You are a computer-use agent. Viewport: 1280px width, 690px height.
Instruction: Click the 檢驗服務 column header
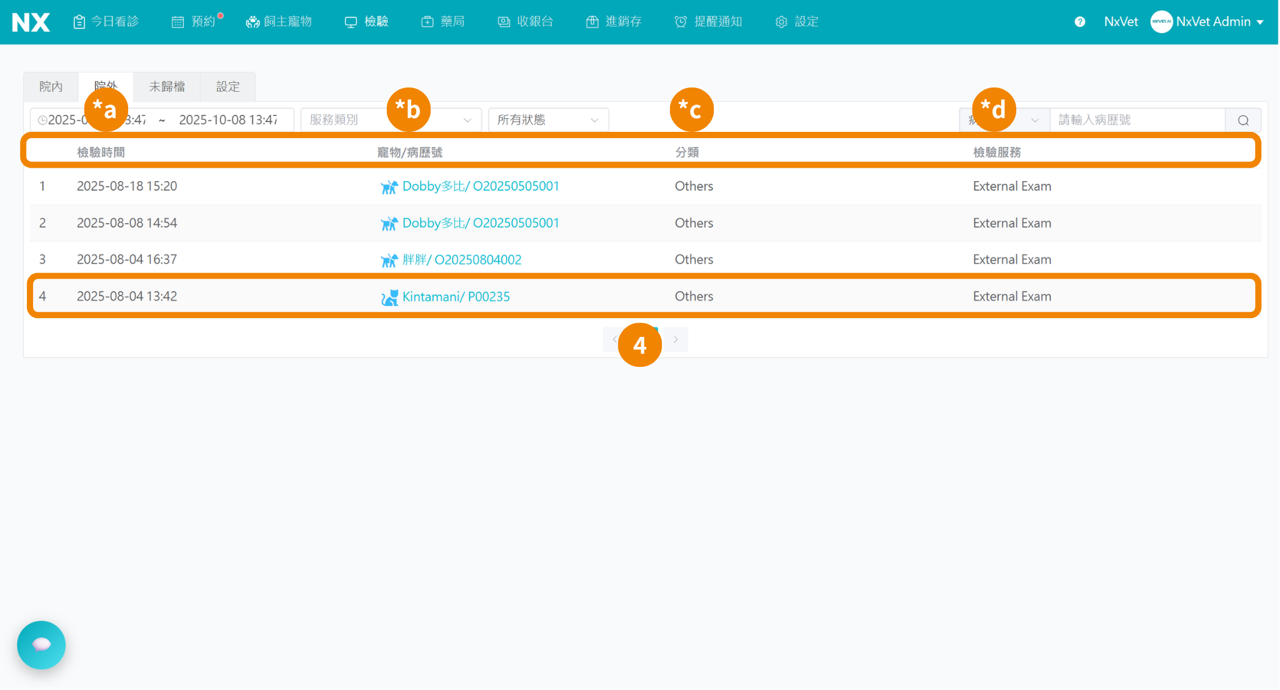pos(997,153)
